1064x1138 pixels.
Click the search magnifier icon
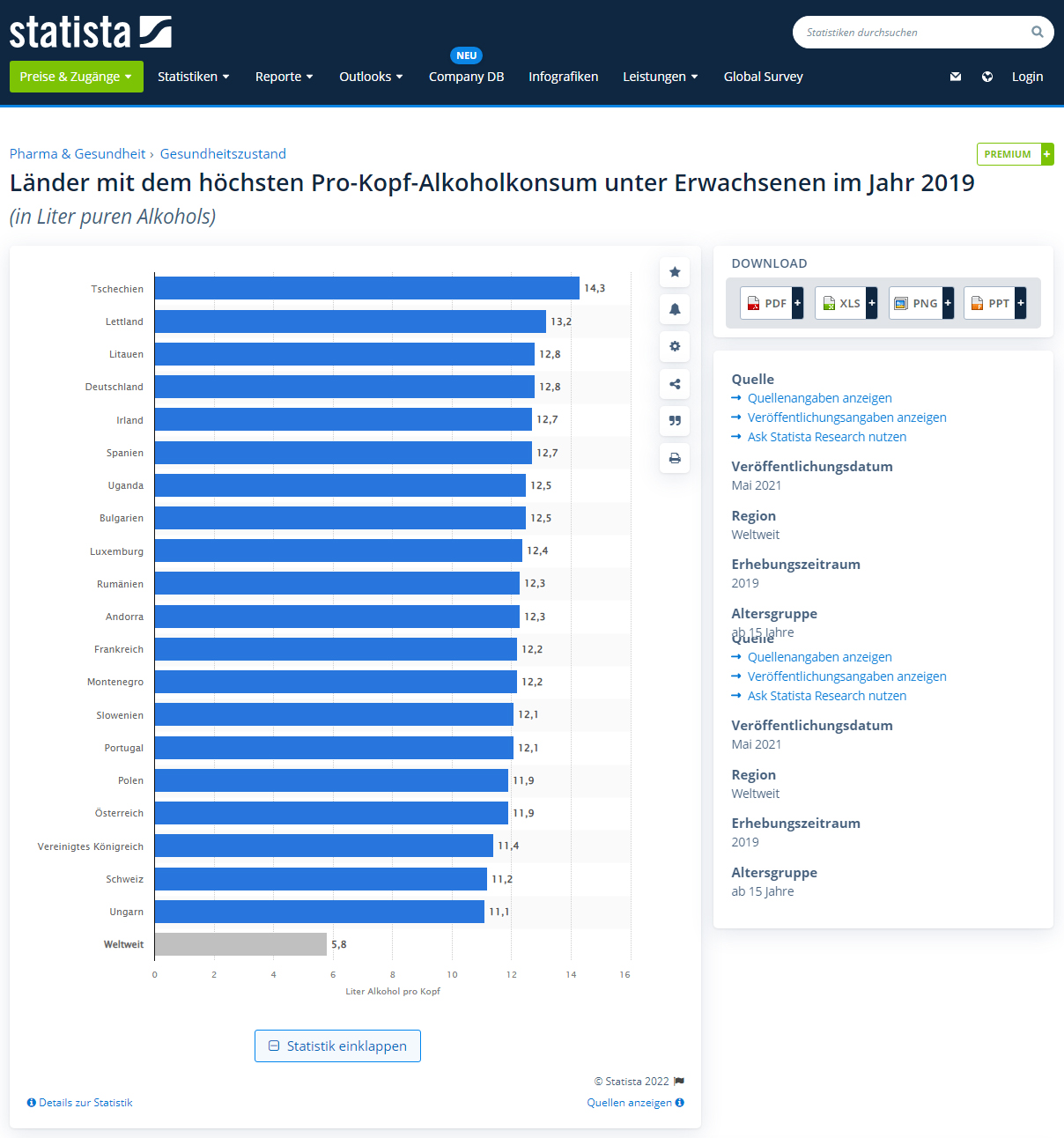tap(1037, 33)
